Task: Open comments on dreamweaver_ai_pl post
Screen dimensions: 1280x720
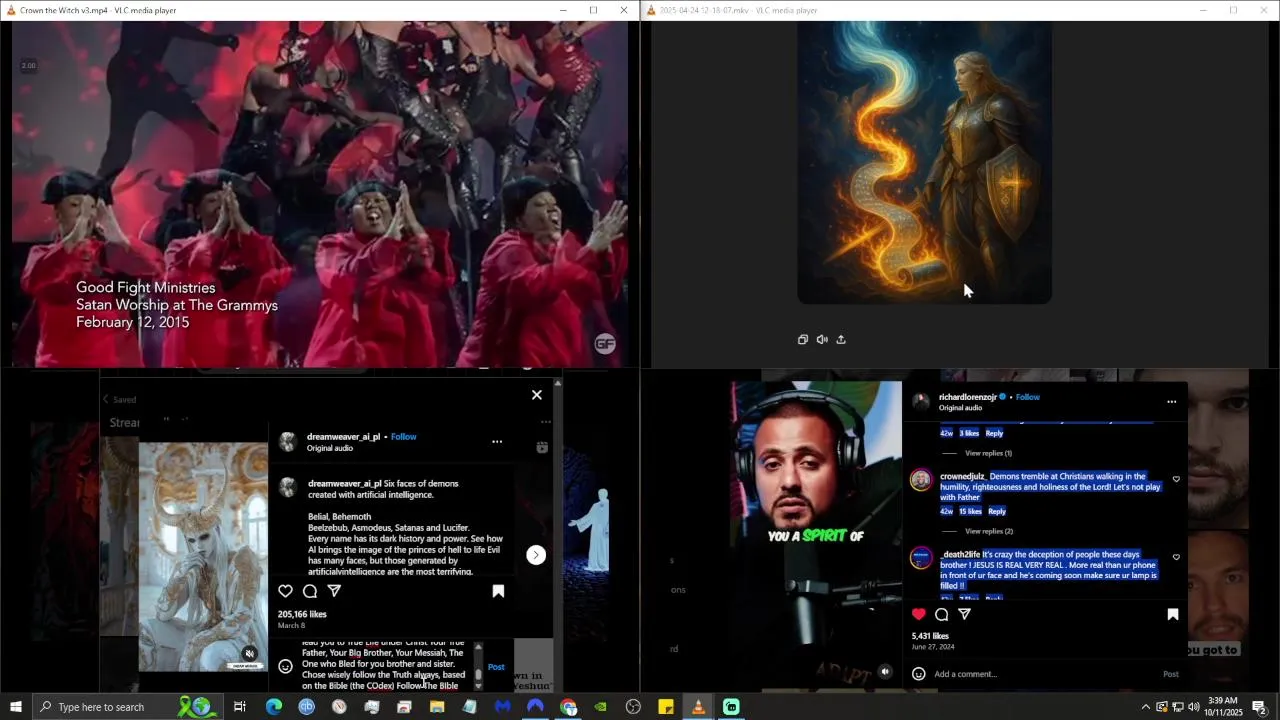Action: click(310, 591)
